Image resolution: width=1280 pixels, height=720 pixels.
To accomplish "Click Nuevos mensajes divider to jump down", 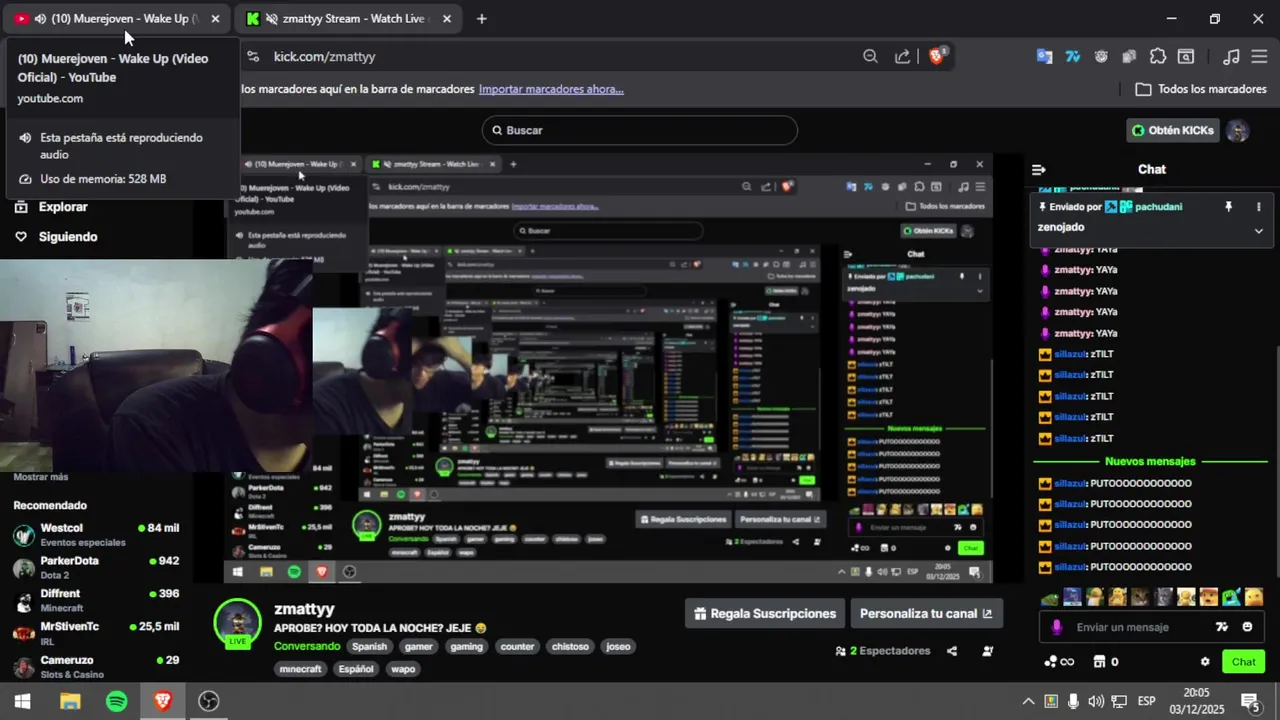I will pos(1150,462).
